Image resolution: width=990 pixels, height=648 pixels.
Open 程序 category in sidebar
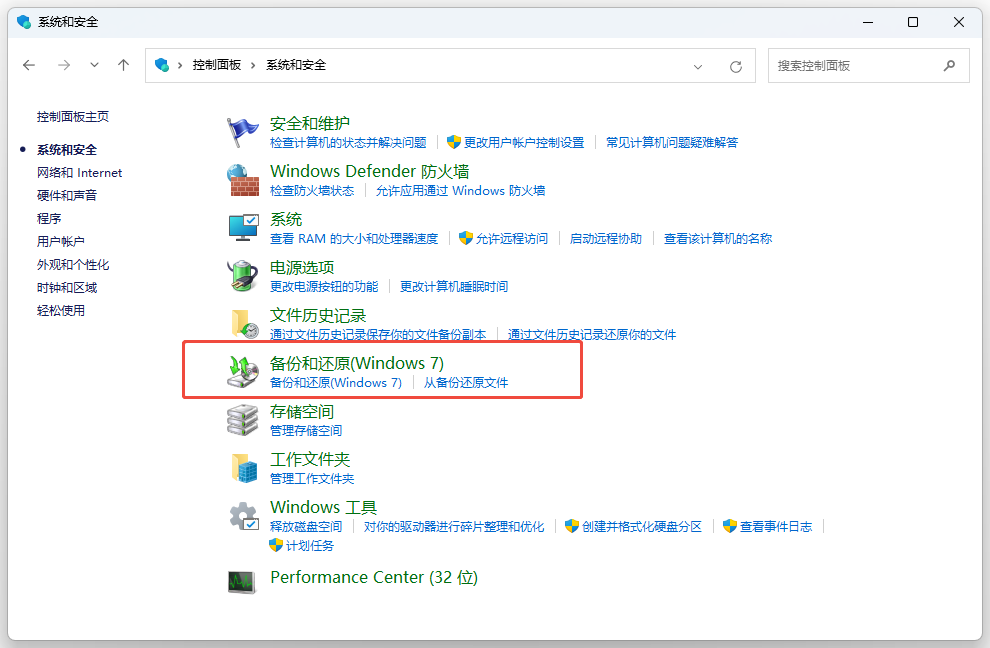(49, 219)
